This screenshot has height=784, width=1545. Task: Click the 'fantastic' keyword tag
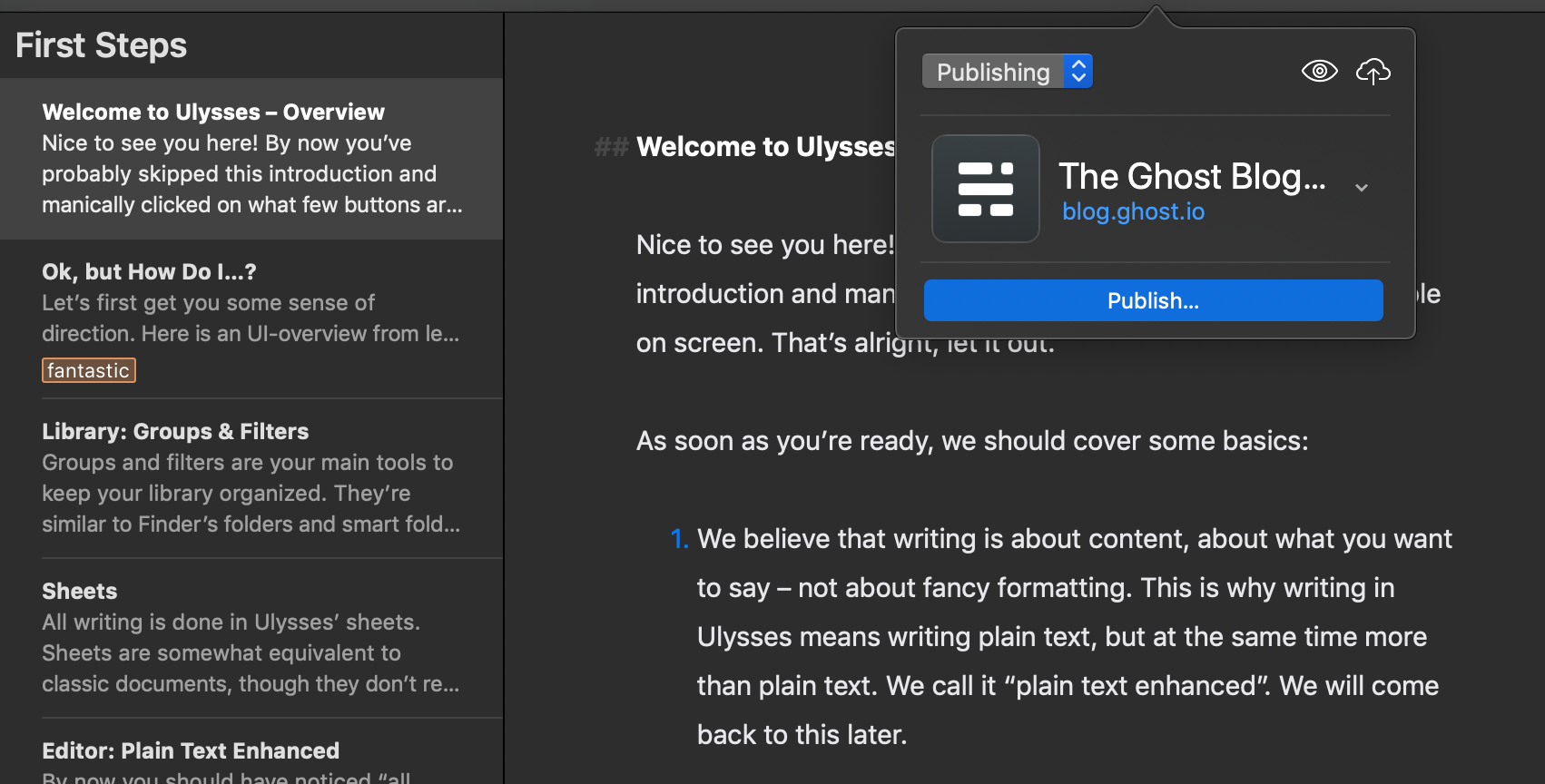(89, 370)
